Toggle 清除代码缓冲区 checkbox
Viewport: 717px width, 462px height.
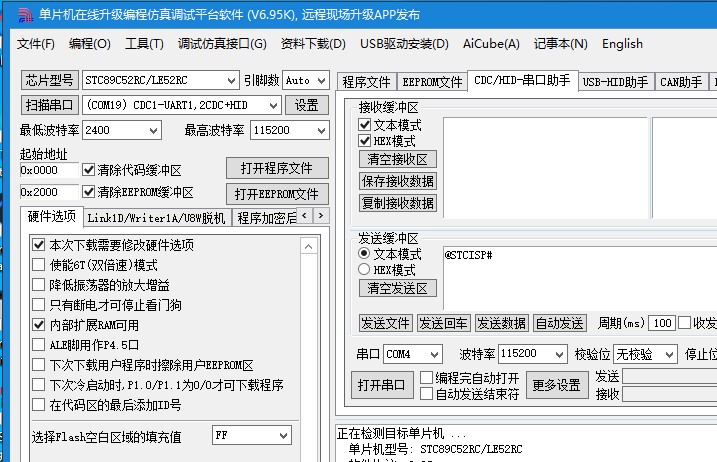coord(88,170)
